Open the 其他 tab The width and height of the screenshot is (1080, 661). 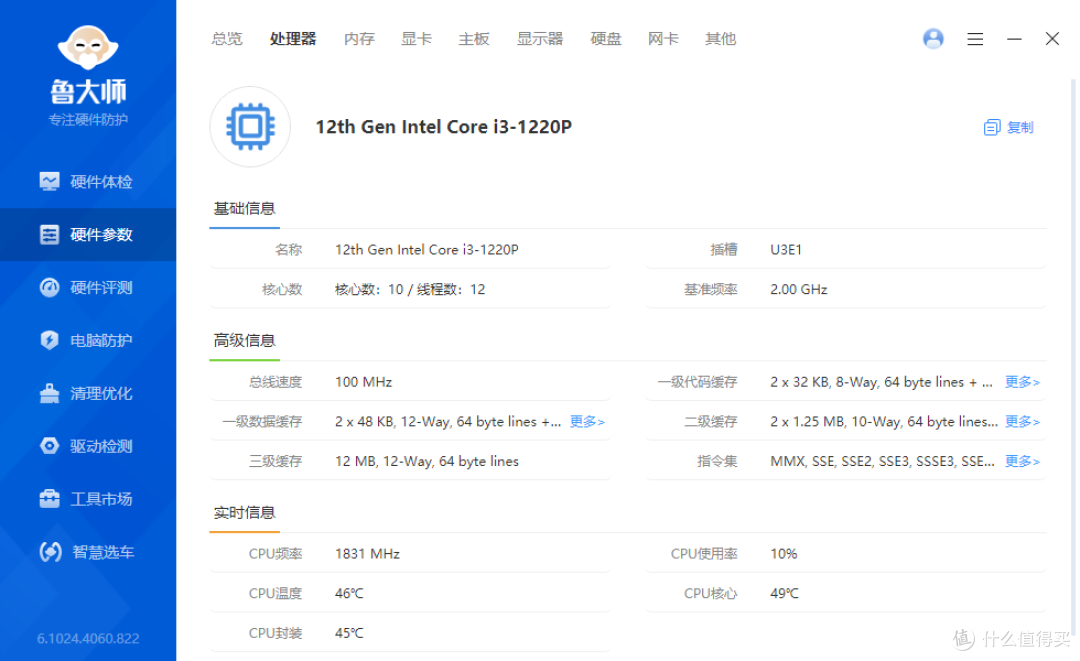coord(720,39)
